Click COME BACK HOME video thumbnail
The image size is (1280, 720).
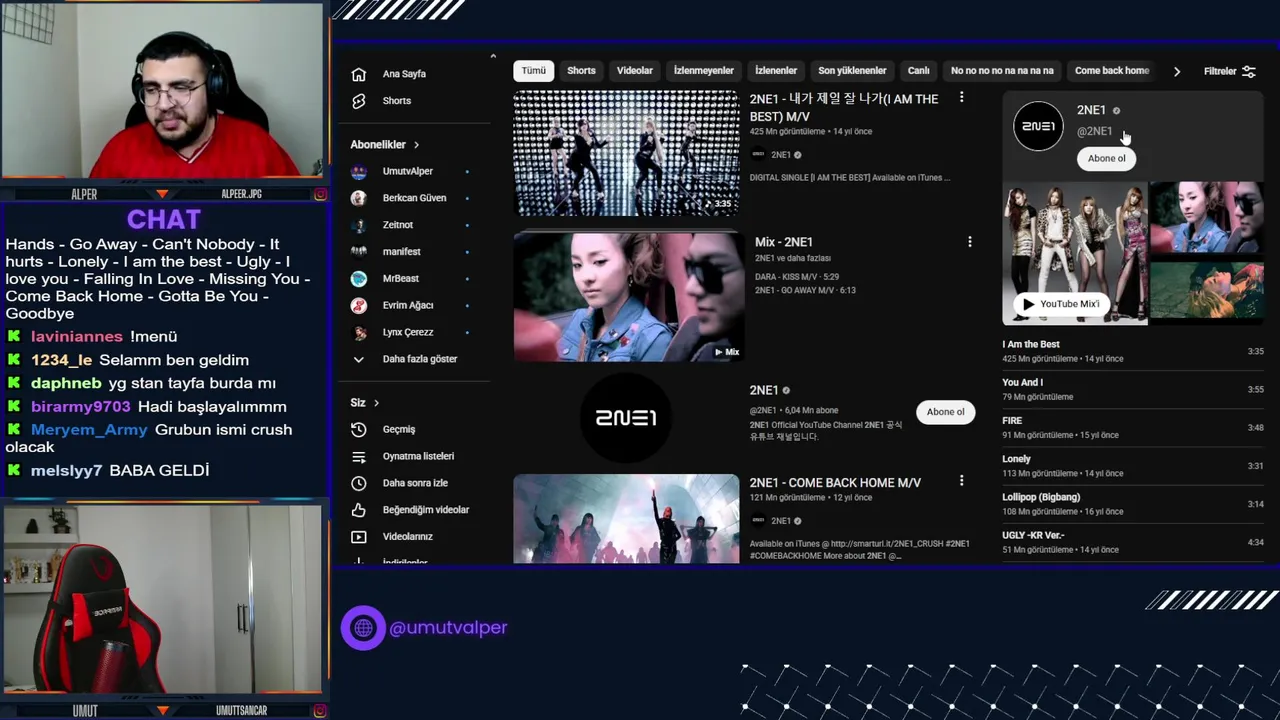626,519
